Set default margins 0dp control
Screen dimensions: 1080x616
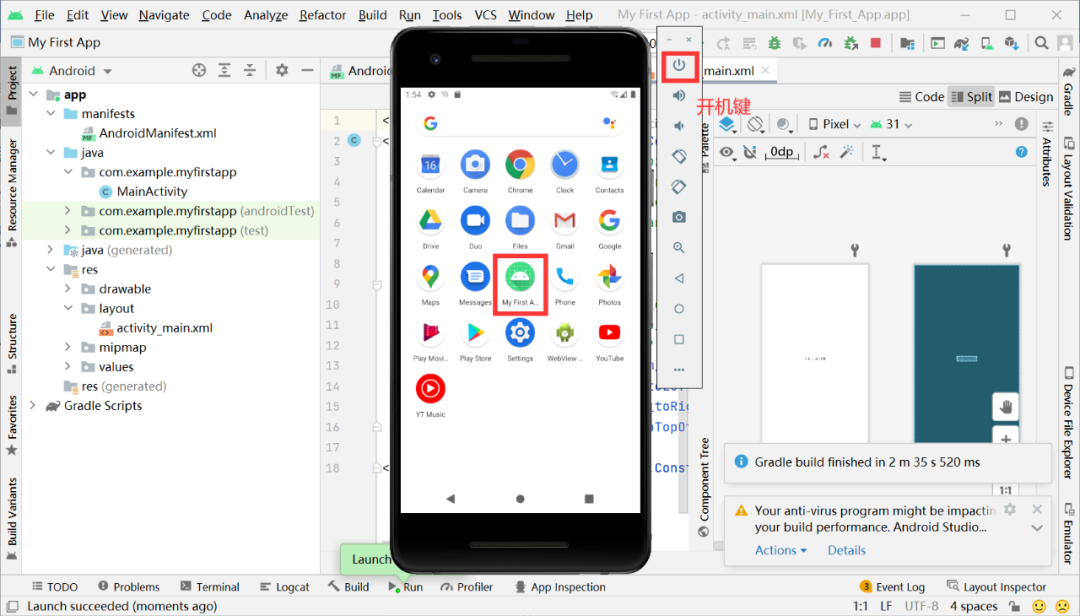782,152
